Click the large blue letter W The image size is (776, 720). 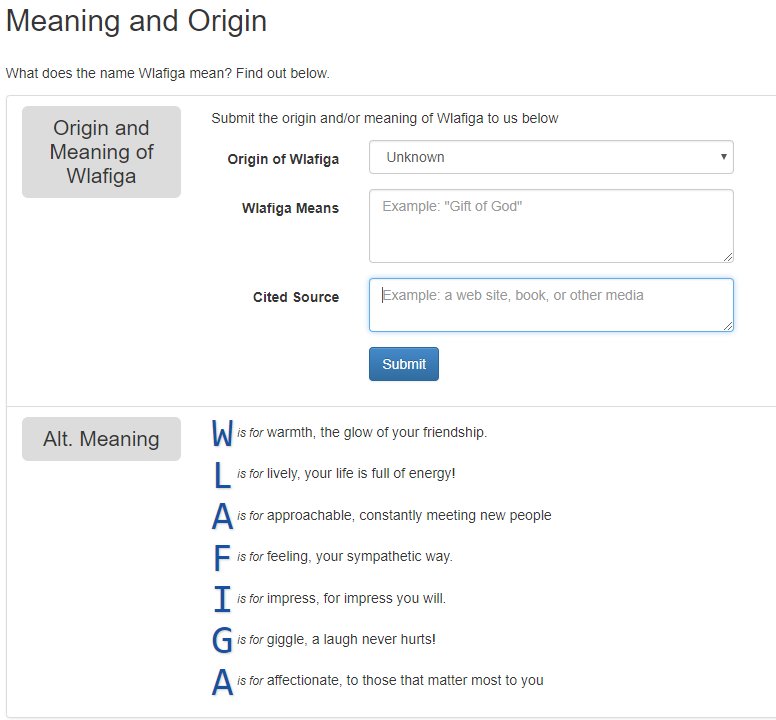pos(222,433)
